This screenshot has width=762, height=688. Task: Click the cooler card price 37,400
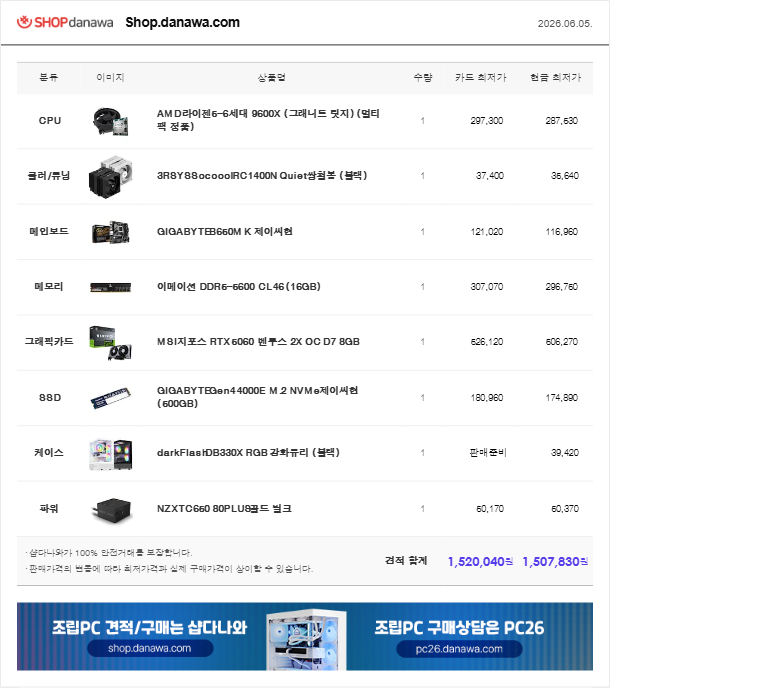click(489, 175)
